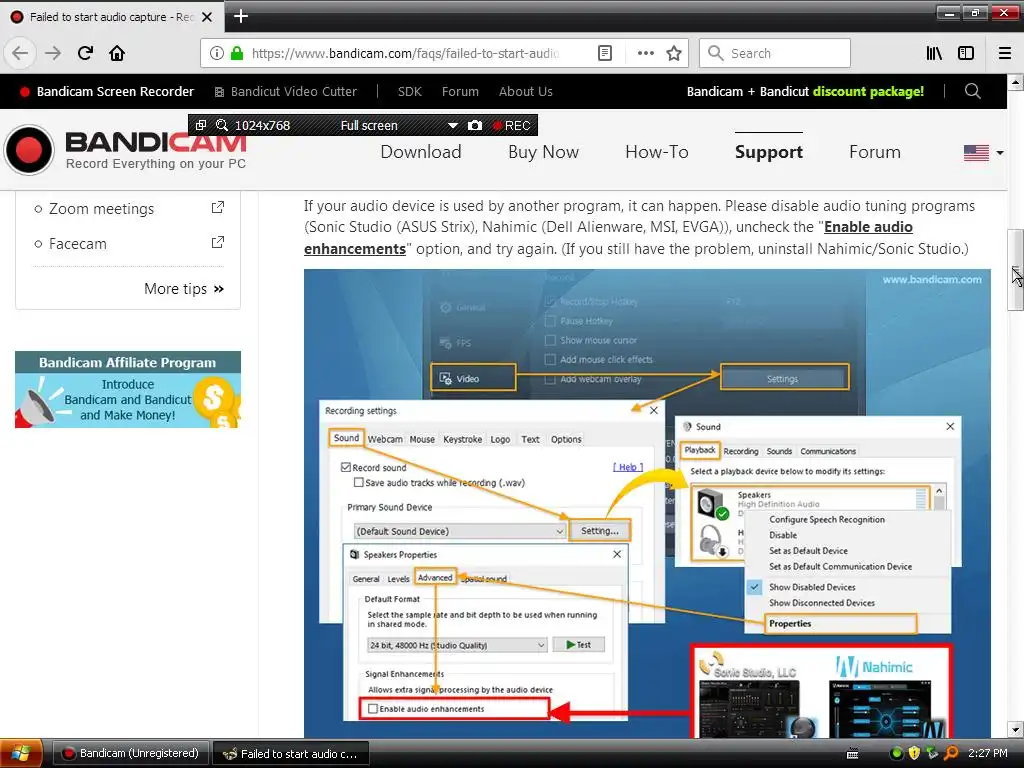Open Forum in the black top bar
The width and height of the screenshot is (1024, 768).
pos(460,91)
